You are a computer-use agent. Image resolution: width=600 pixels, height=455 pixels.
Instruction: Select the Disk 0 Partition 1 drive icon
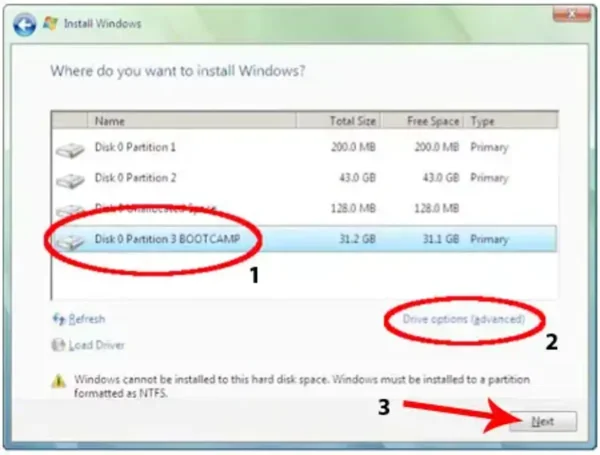70,150
